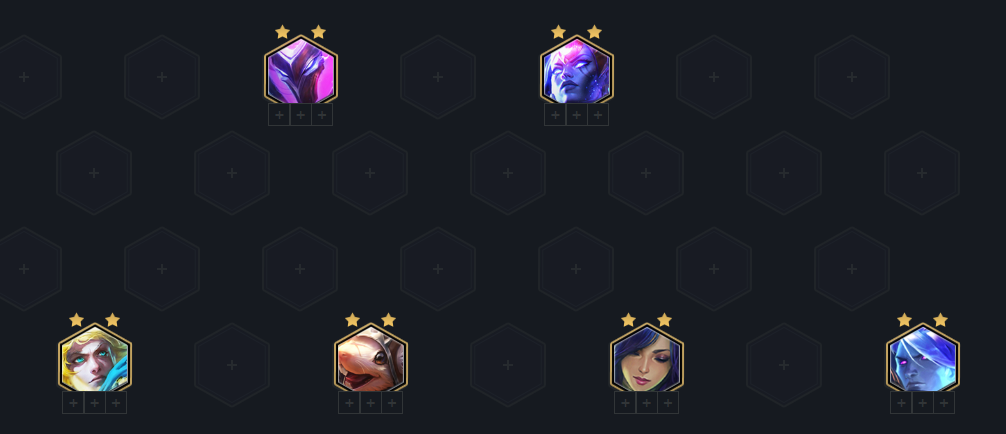1006x434 pixels.
Task: Add last item to glowing-eyed female champion
Action: pos(598,115)
